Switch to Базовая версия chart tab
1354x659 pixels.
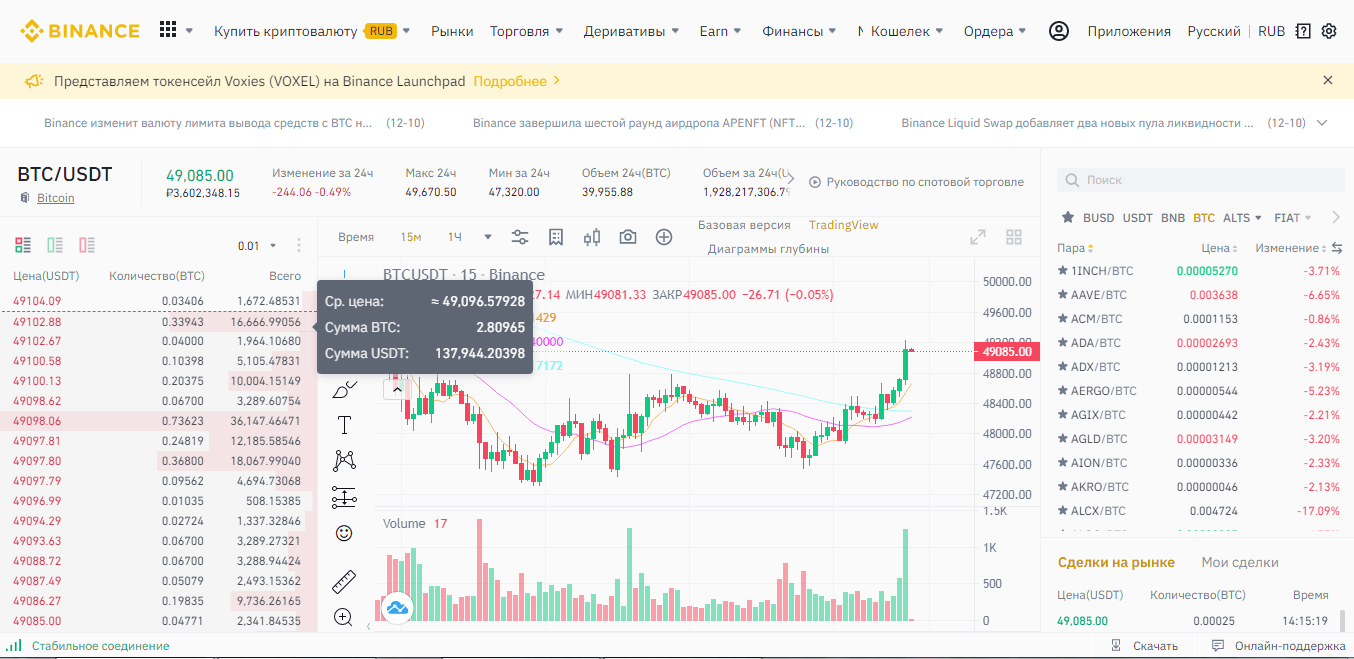pos(744,225)
